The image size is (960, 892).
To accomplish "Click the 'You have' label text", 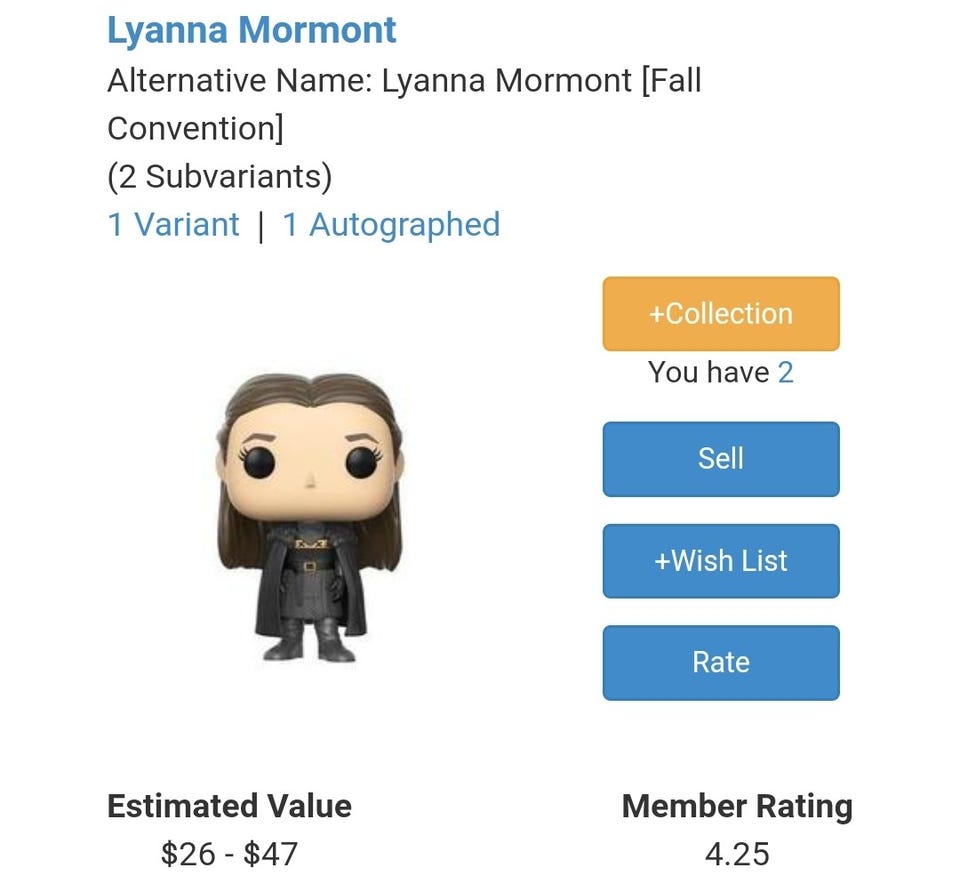I will [x=708, y=373].
